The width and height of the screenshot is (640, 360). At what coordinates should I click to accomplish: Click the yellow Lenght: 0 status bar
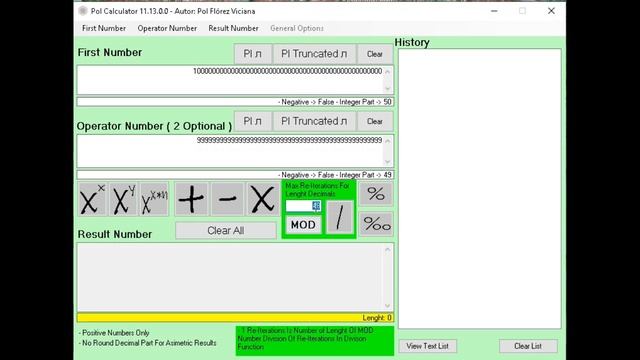tap(235, 318)
